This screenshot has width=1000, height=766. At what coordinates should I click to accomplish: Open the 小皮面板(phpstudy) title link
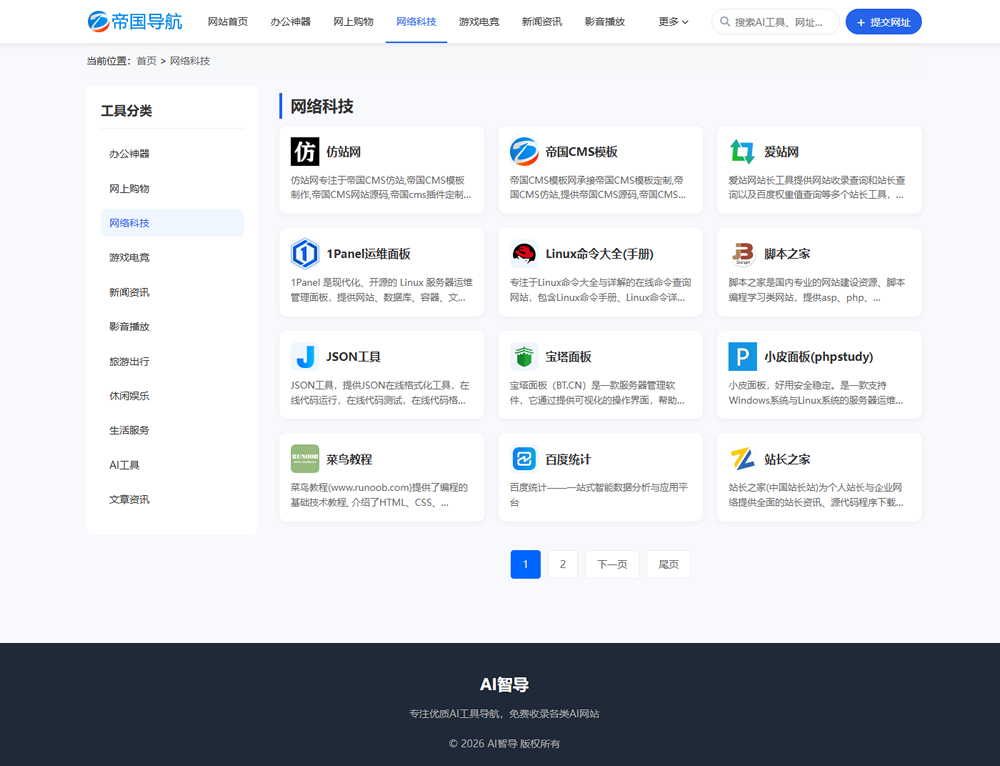coord(819,357)
